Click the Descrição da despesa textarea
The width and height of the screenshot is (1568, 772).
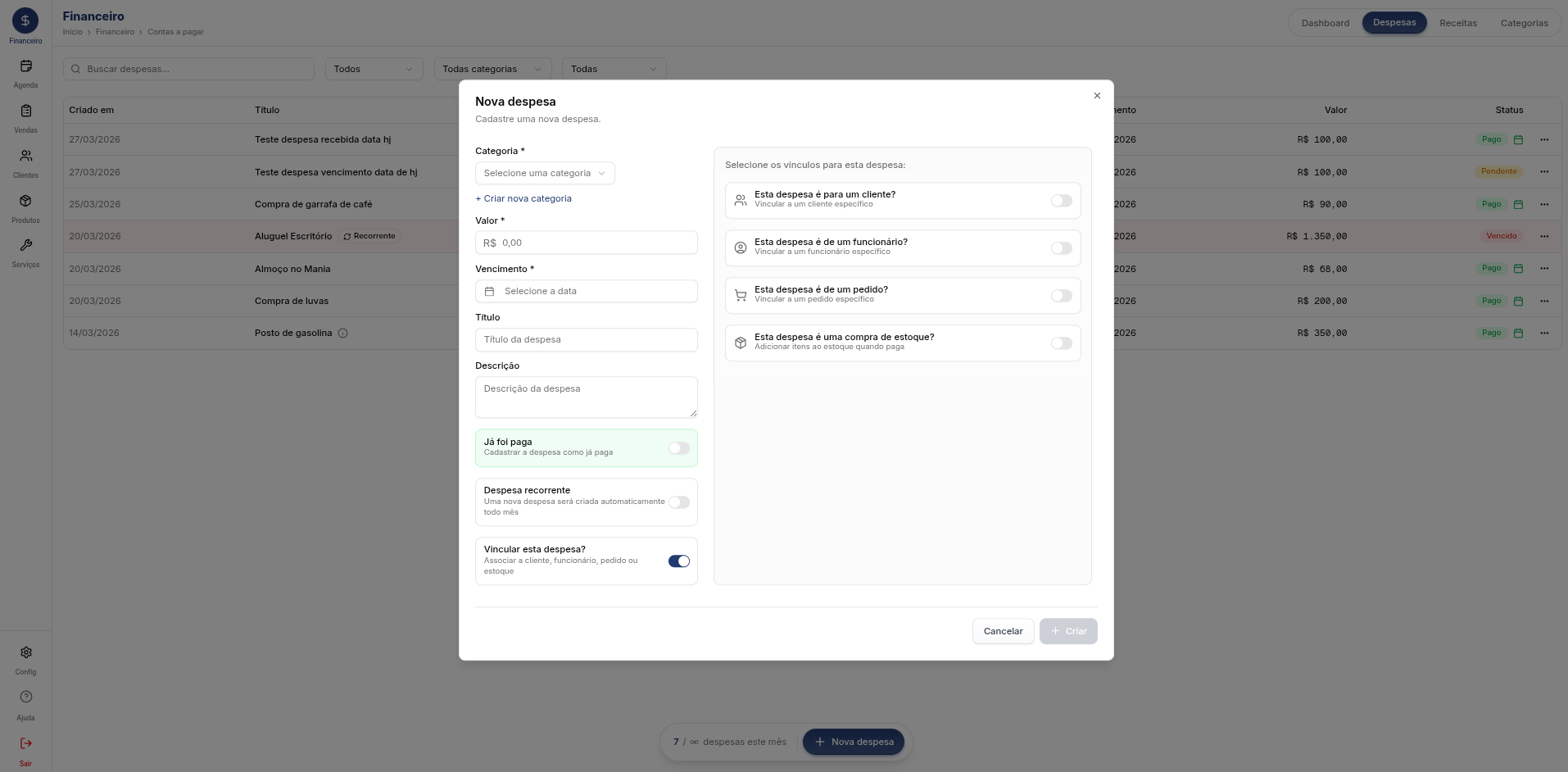click(x=587, y=397)
